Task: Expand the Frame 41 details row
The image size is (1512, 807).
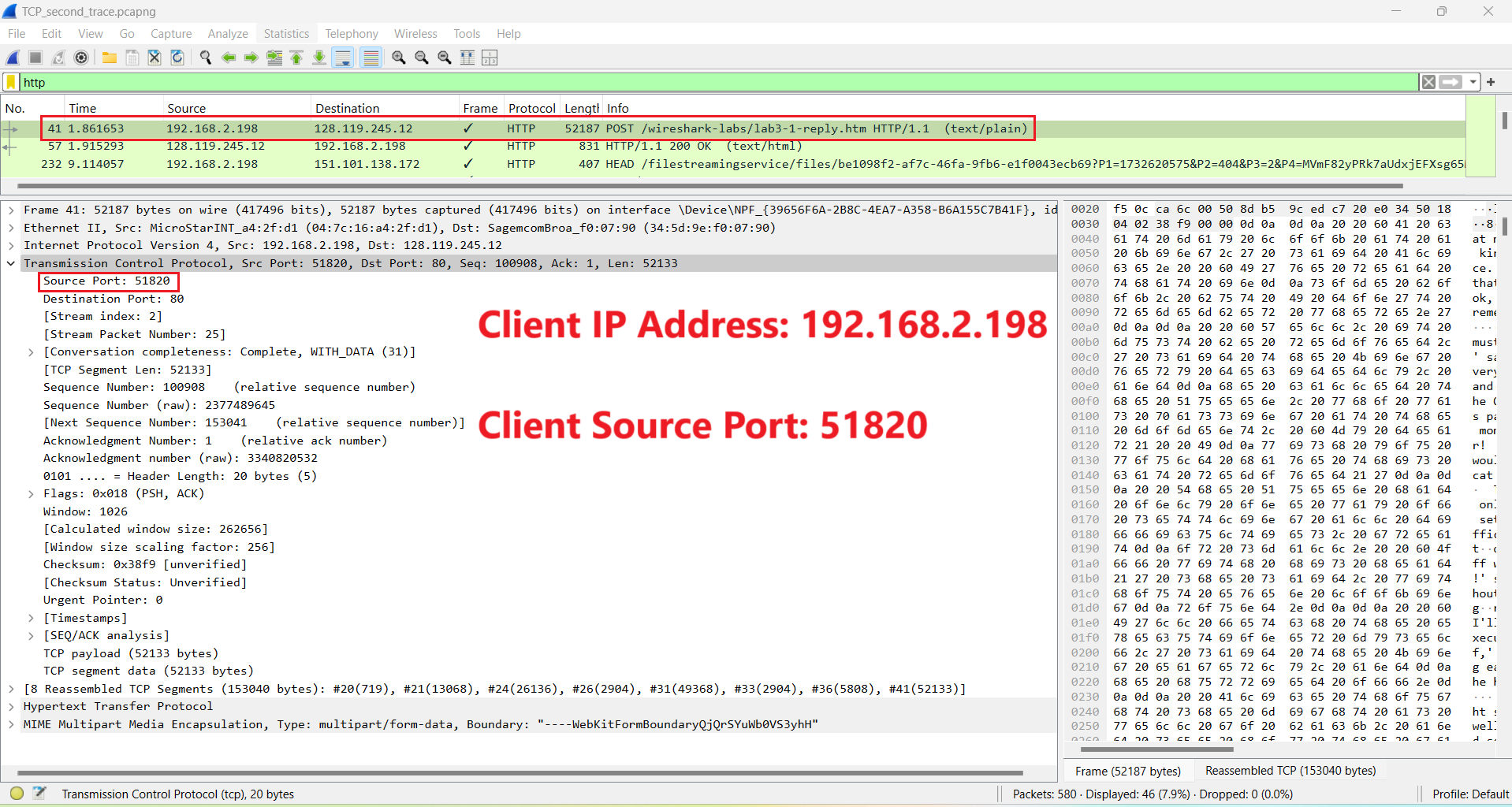Action: (x=11, y=210)
